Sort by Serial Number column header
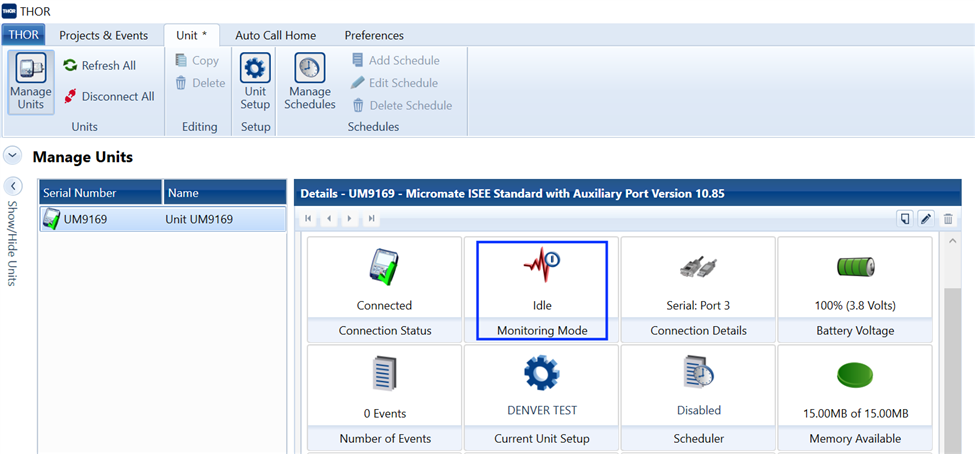This screenshot has height=454, width=975. (100, 193)
